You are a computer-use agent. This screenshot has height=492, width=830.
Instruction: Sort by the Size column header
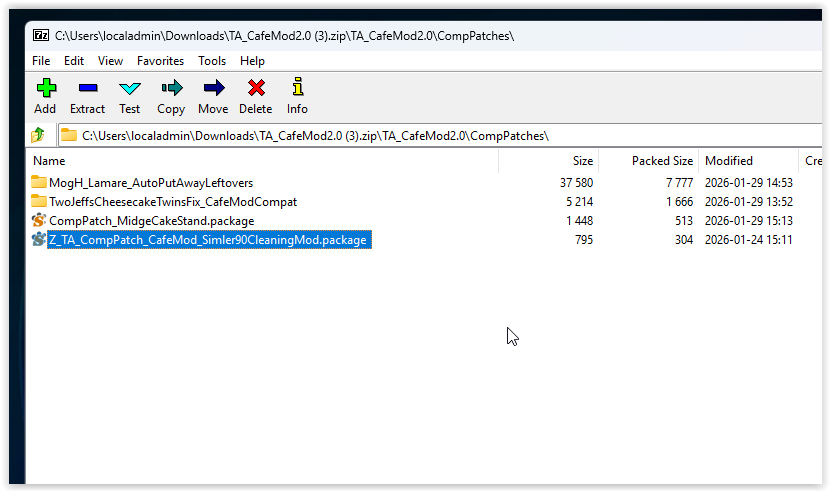coord(548,161)
